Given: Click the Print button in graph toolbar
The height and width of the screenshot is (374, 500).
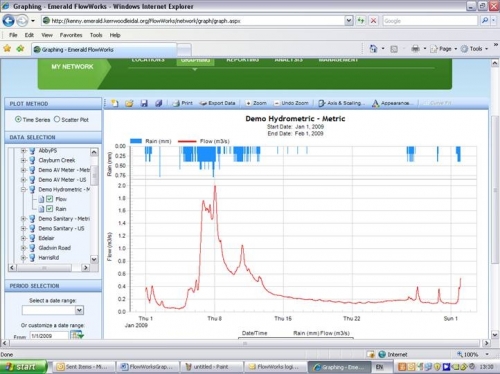Looking at the screenshot, I should tap(183, 103).
